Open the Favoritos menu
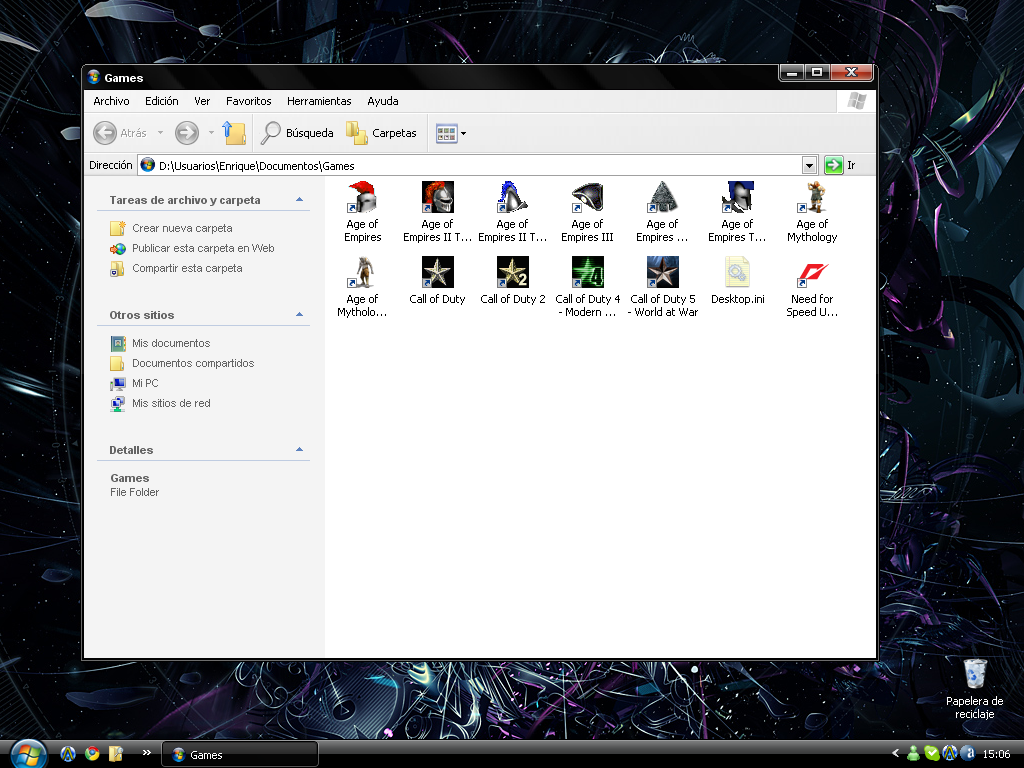Image resolution: width=1024 pixels, height=768 pixels. (x=248, y=101)
